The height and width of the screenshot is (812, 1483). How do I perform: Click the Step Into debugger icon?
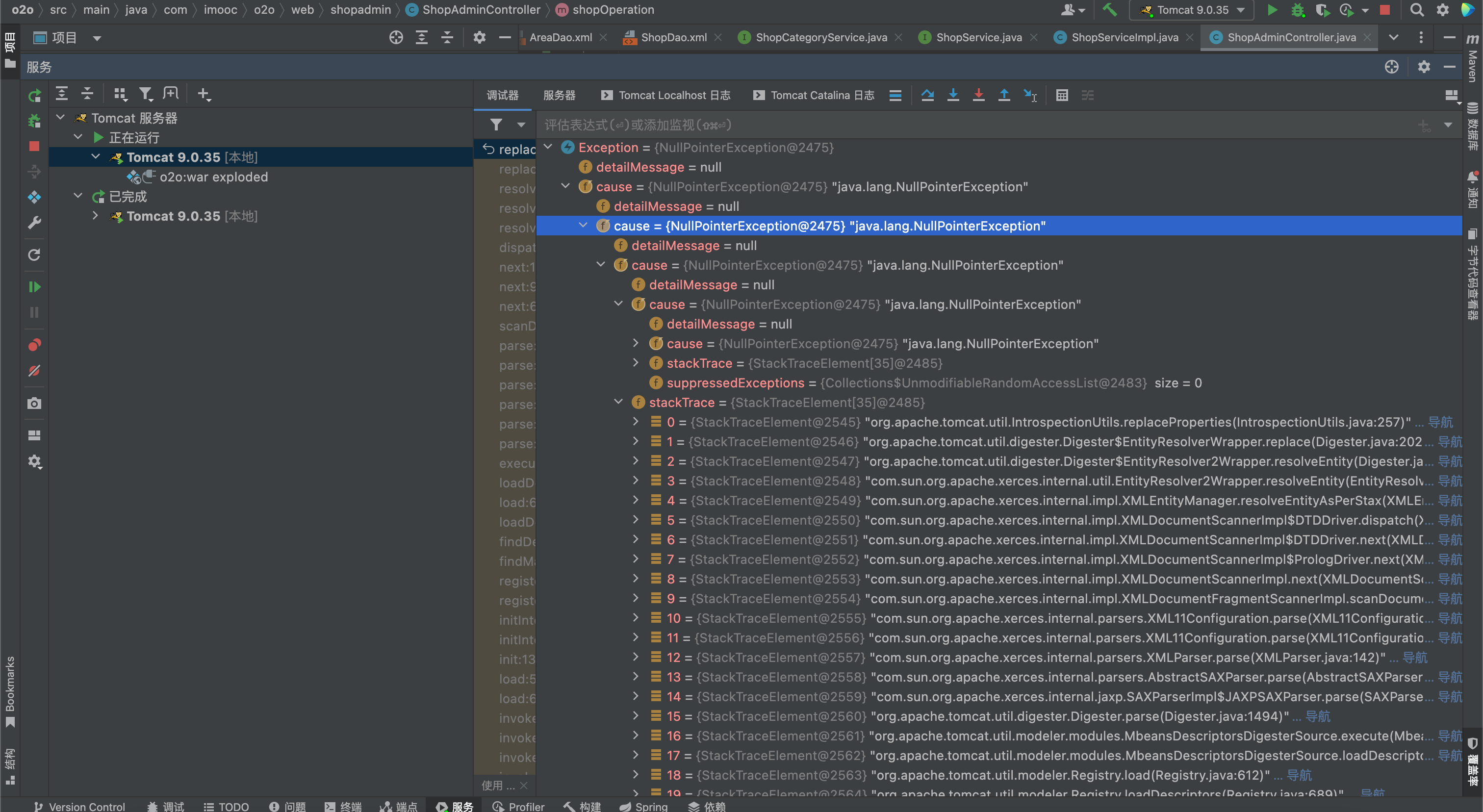coord(953,95)
